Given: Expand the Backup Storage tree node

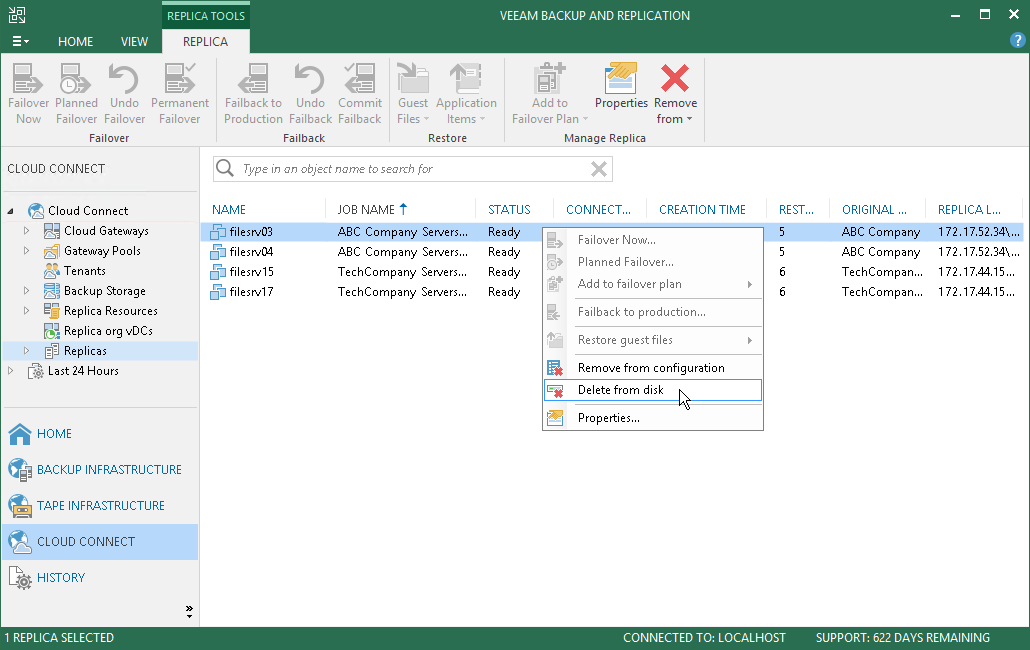Looking at the screenshot, I should tap(26, 291).
